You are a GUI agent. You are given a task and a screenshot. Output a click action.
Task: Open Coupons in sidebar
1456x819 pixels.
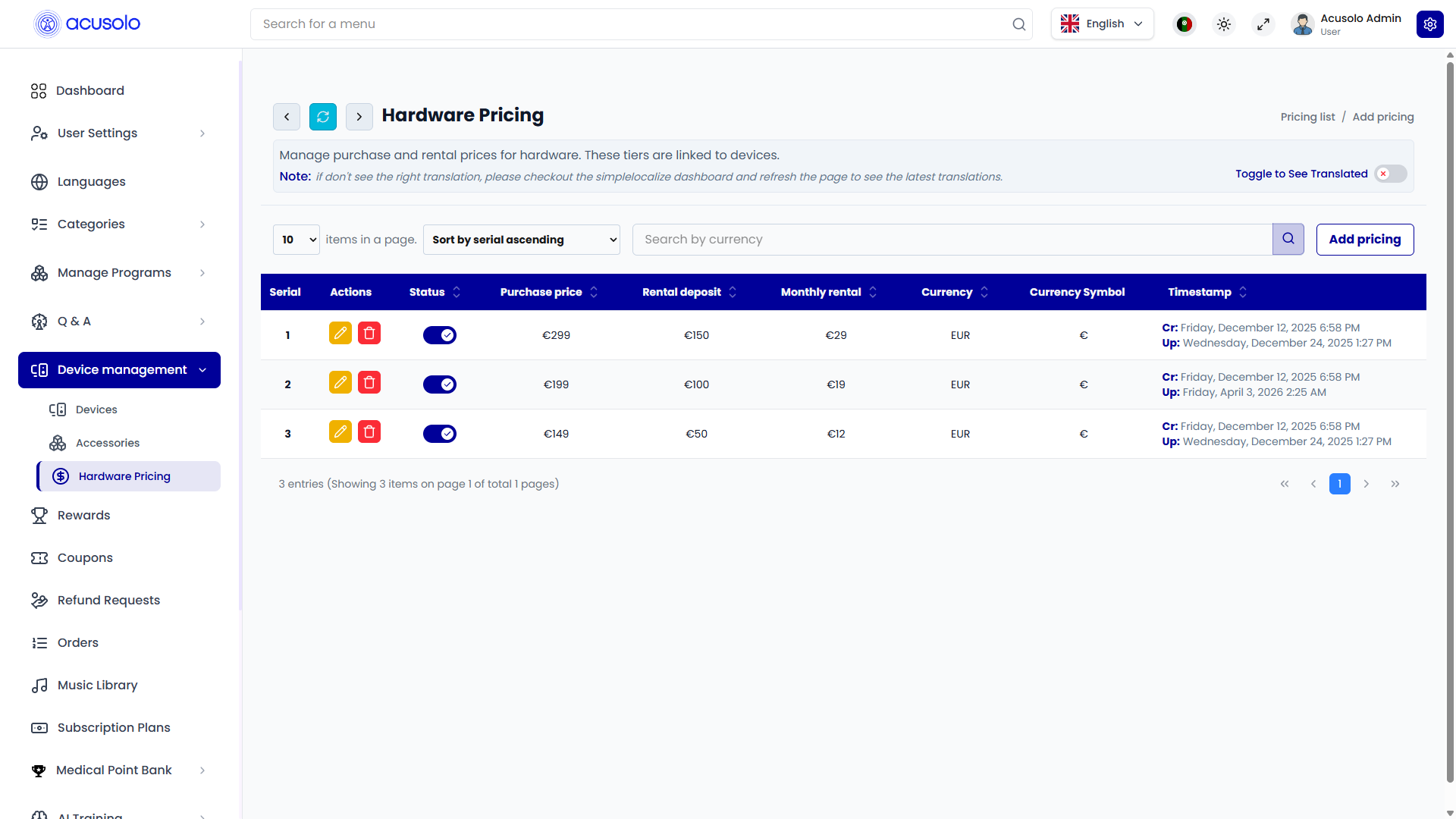pyautogui.click(x=119, y=558)
